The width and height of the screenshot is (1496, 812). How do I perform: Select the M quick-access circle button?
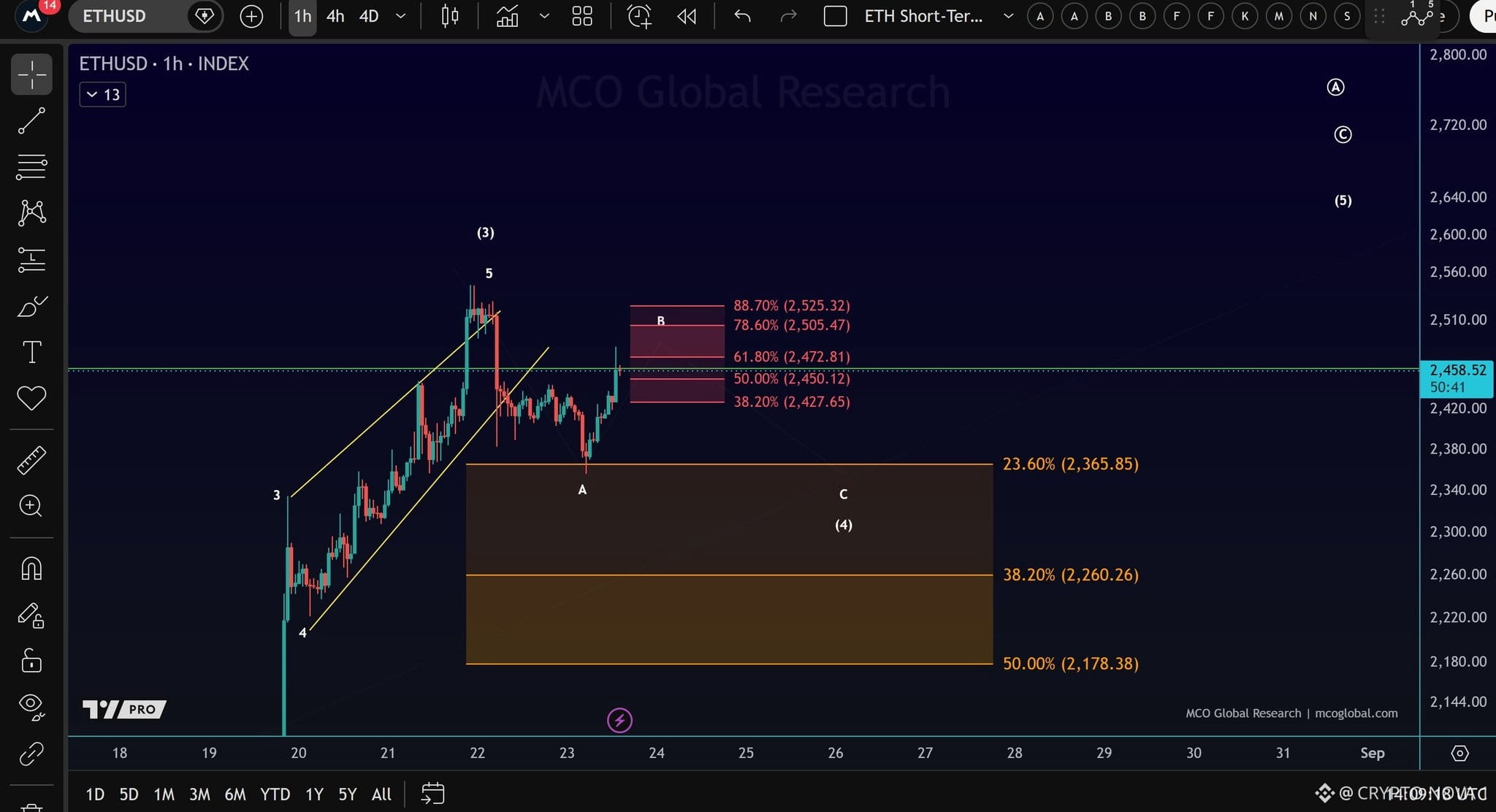click(x=1279, y=16)
